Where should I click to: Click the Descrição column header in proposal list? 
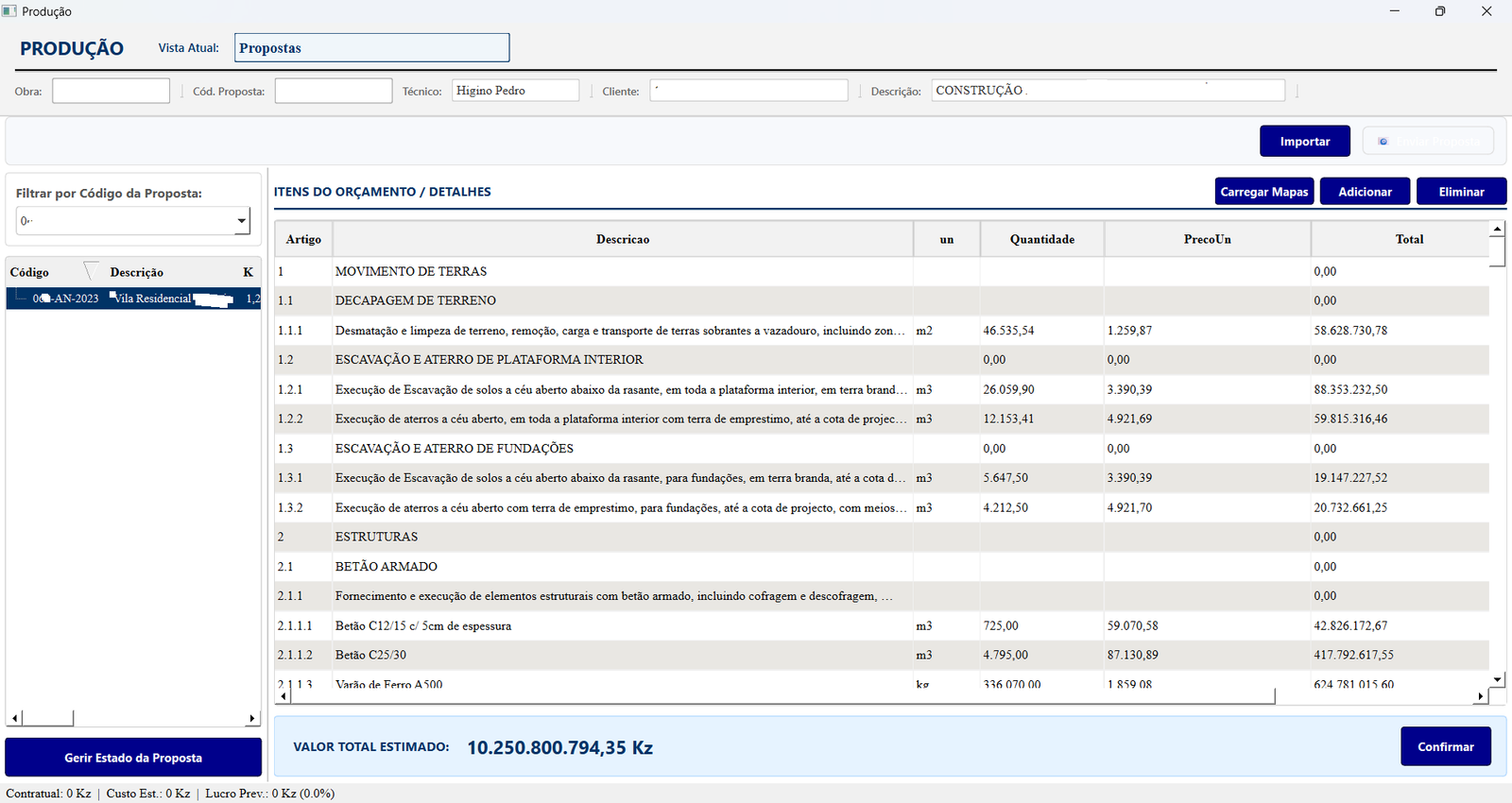(136, 272)
